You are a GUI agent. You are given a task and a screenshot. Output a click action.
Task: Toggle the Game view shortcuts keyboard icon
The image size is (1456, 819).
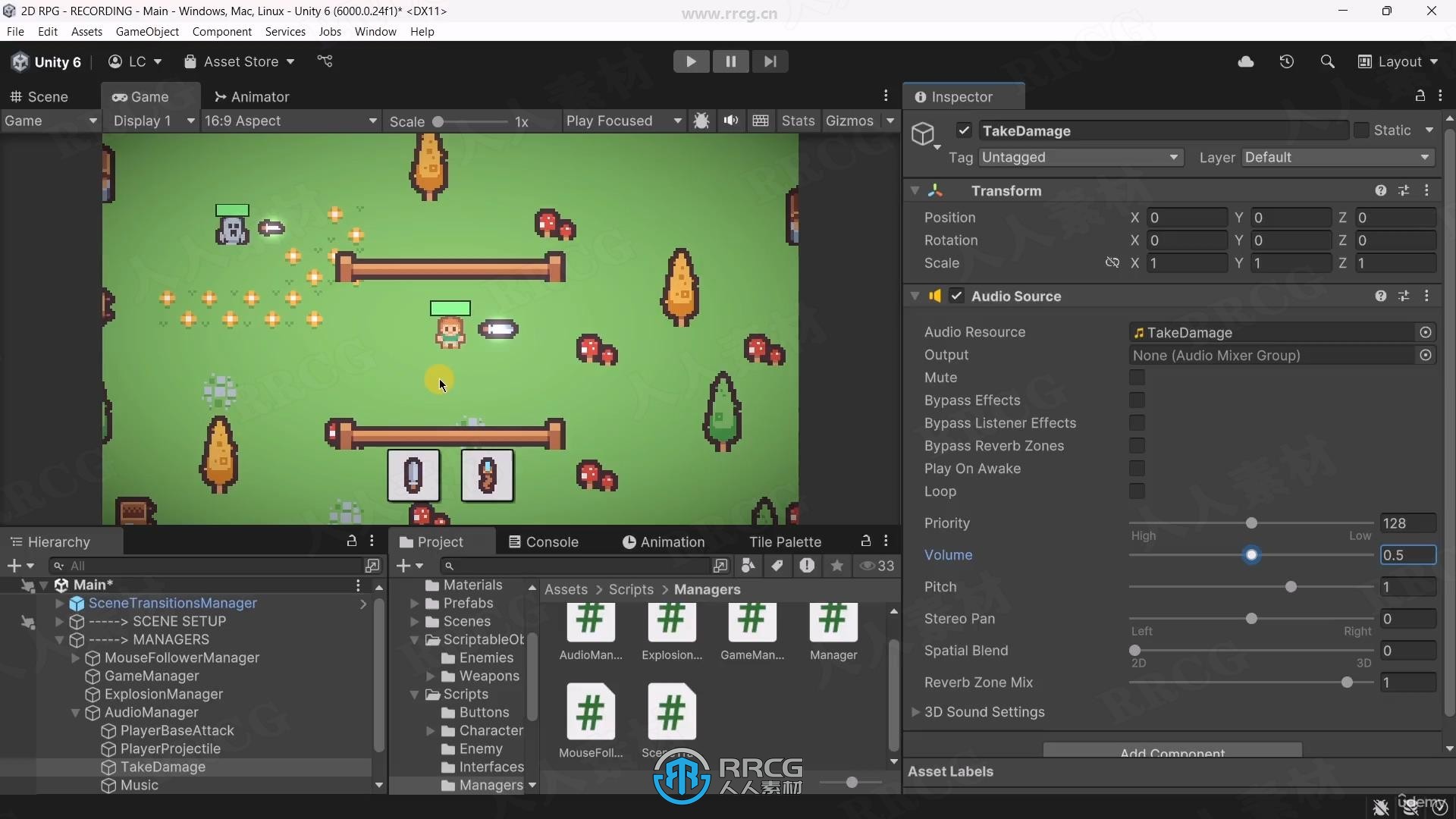point(761,121)
